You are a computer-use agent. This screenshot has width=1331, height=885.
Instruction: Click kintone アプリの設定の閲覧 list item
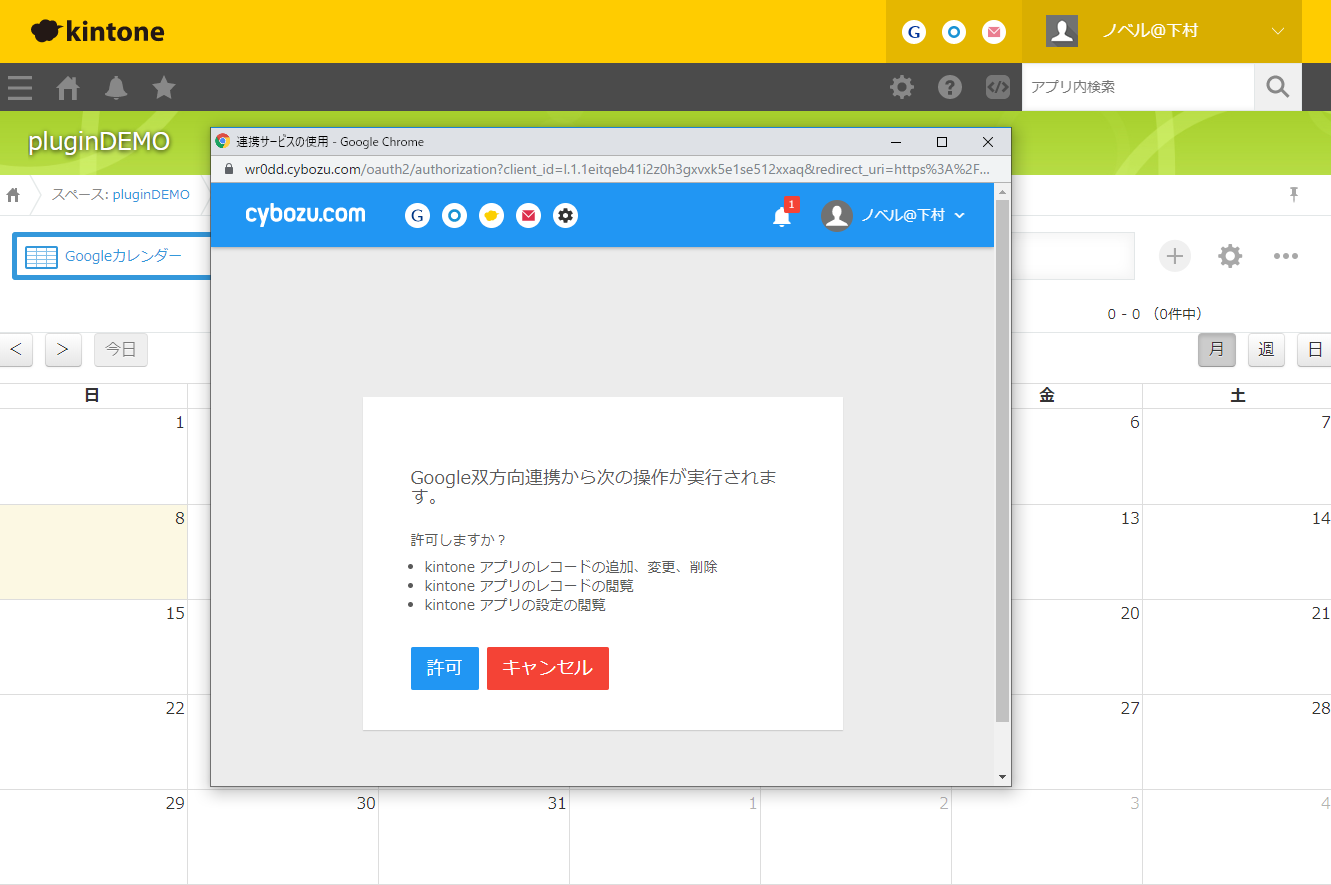click(x=515, y=605)
